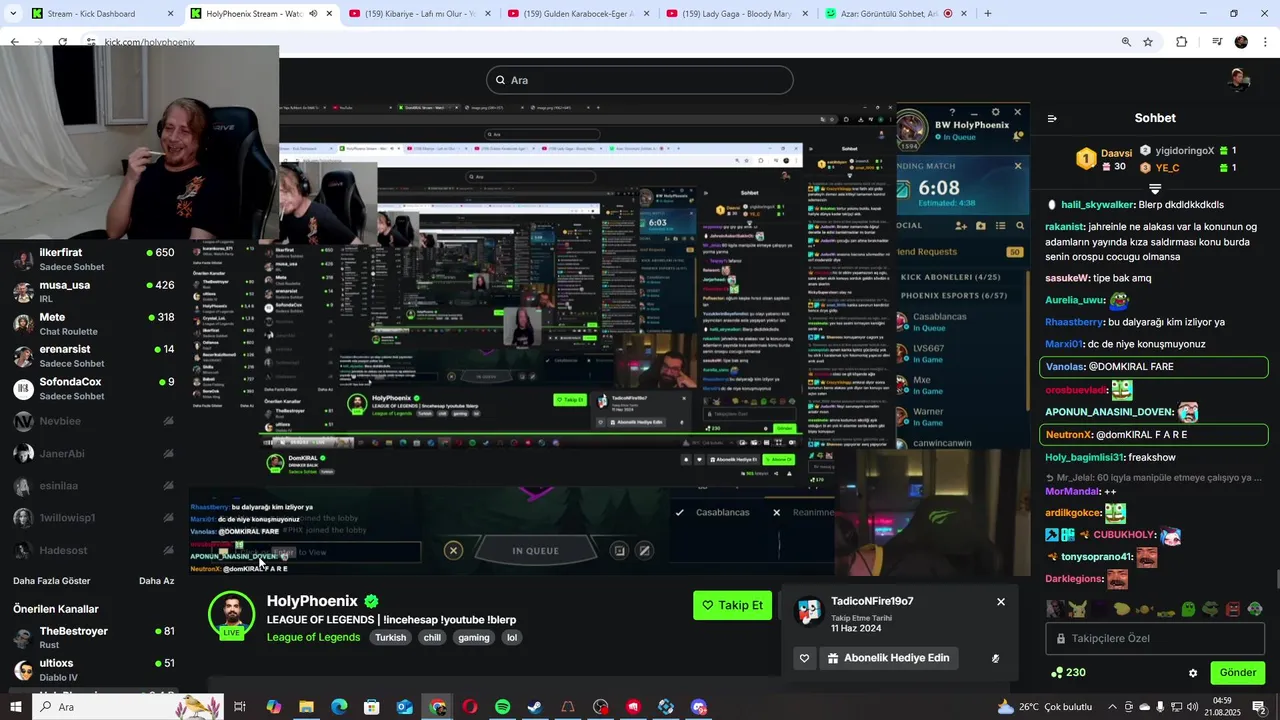Expand list with Daha Fazla Göster
Image resolution: width=1280 pixels, height=720 pixels.
(52, 581)
